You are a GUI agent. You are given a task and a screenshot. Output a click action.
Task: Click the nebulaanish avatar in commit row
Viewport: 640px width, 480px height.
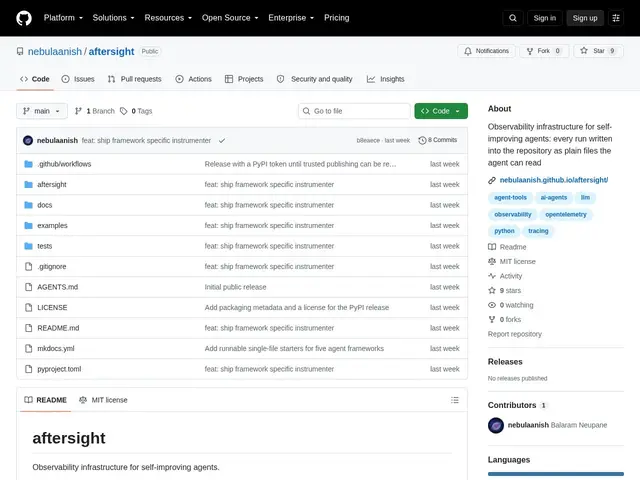pos(28,140)
